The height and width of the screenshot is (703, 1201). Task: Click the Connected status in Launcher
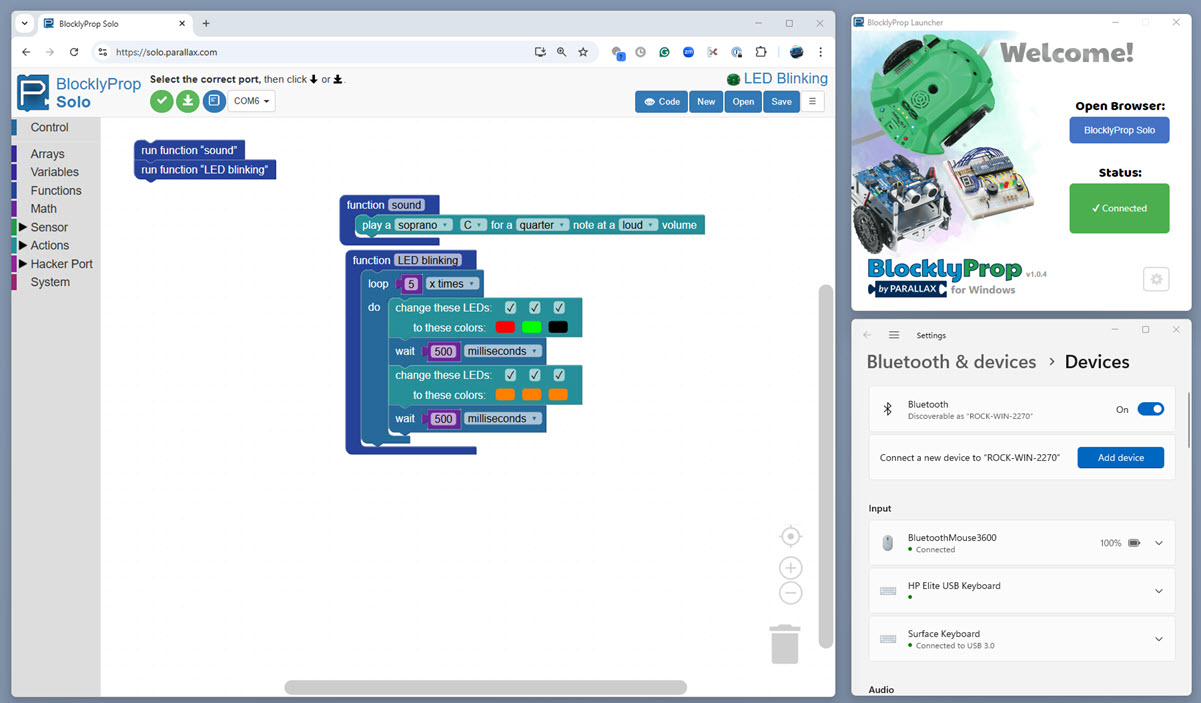click(1119, 208)
